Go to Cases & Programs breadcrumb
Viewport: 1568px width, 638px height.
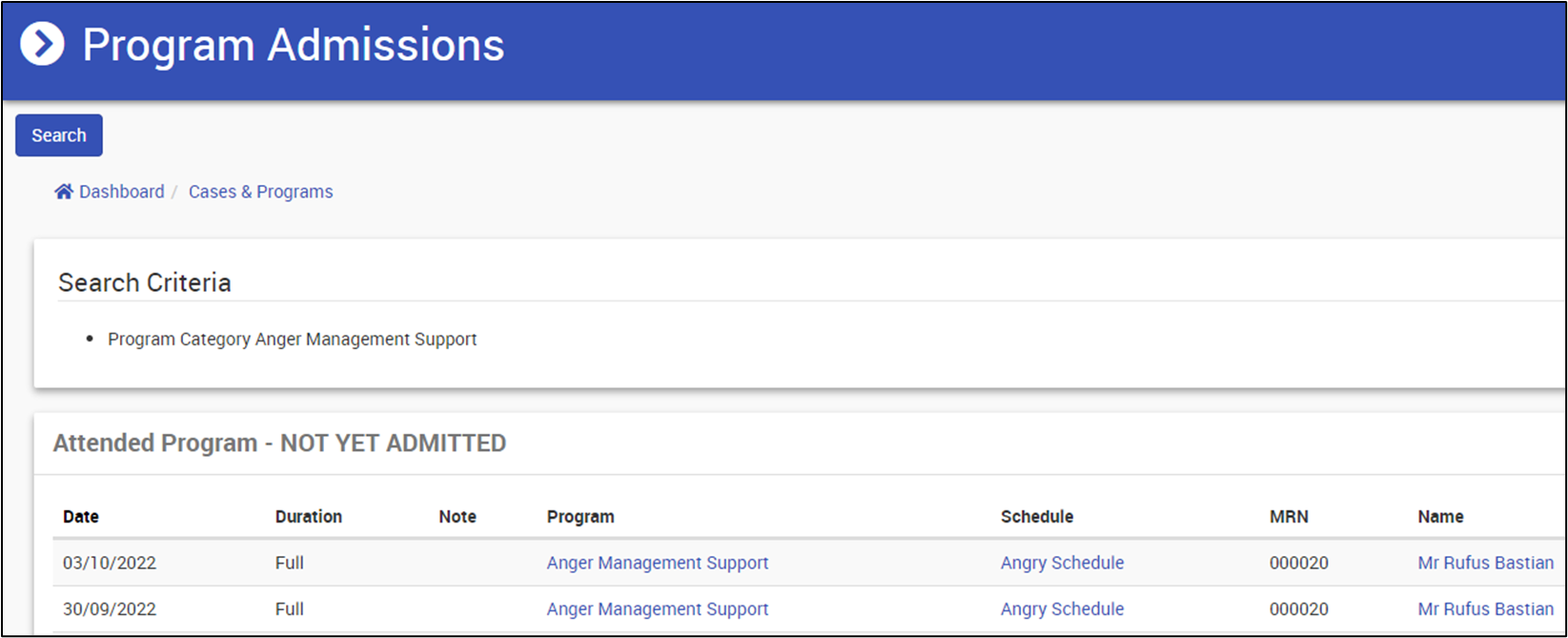(x=260, y=192)
